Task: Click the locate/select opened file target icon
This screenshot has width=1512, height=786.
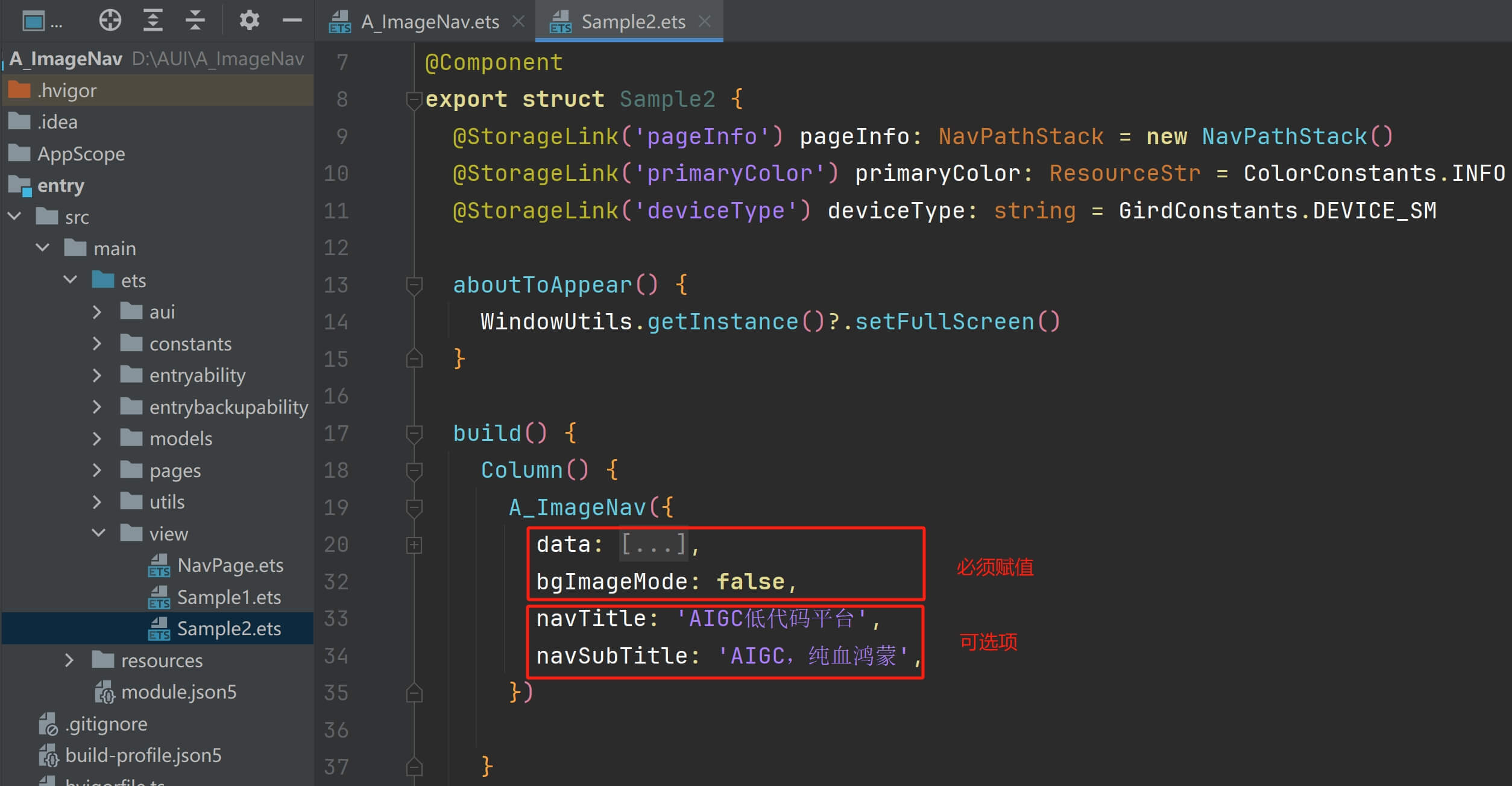Action: [110, 21]
